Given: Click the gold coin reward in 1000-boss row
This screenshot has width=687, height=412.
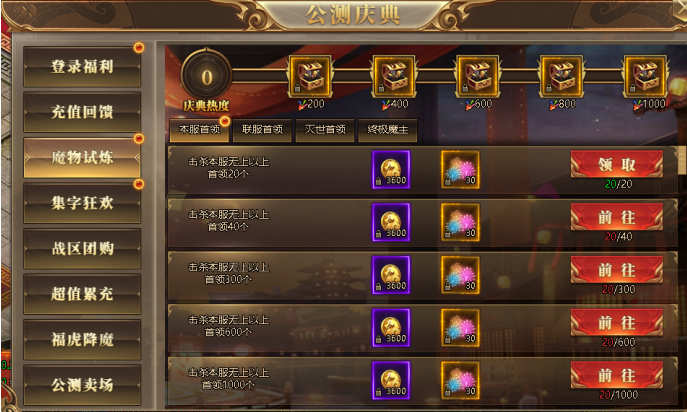Looking at the screenshot, I should coord(391,380).
